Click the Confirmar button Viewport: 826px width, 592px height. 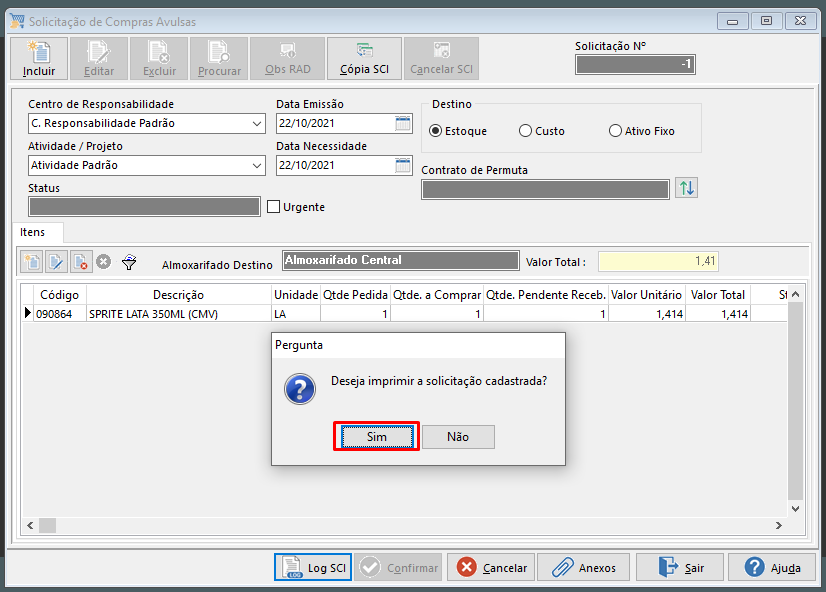click(398, 567)
